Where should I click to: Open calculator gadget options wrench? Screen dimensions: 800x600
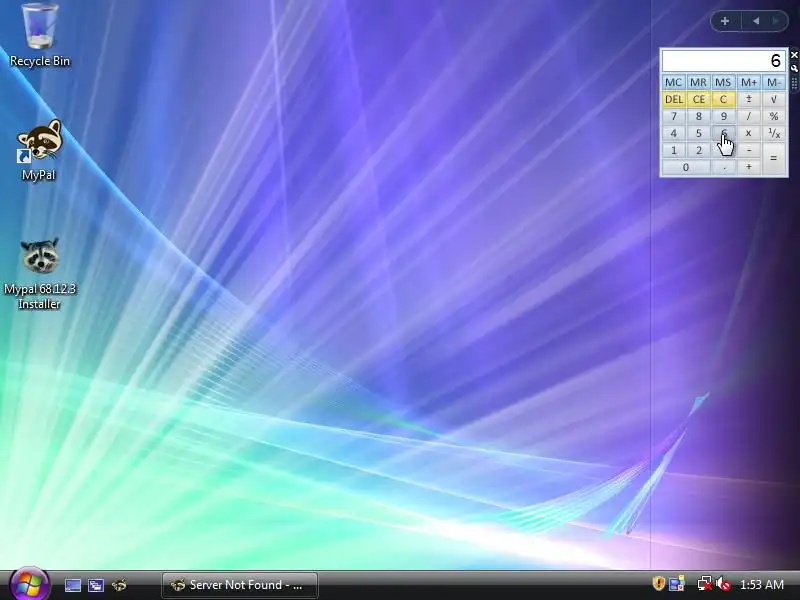point(794,68)
